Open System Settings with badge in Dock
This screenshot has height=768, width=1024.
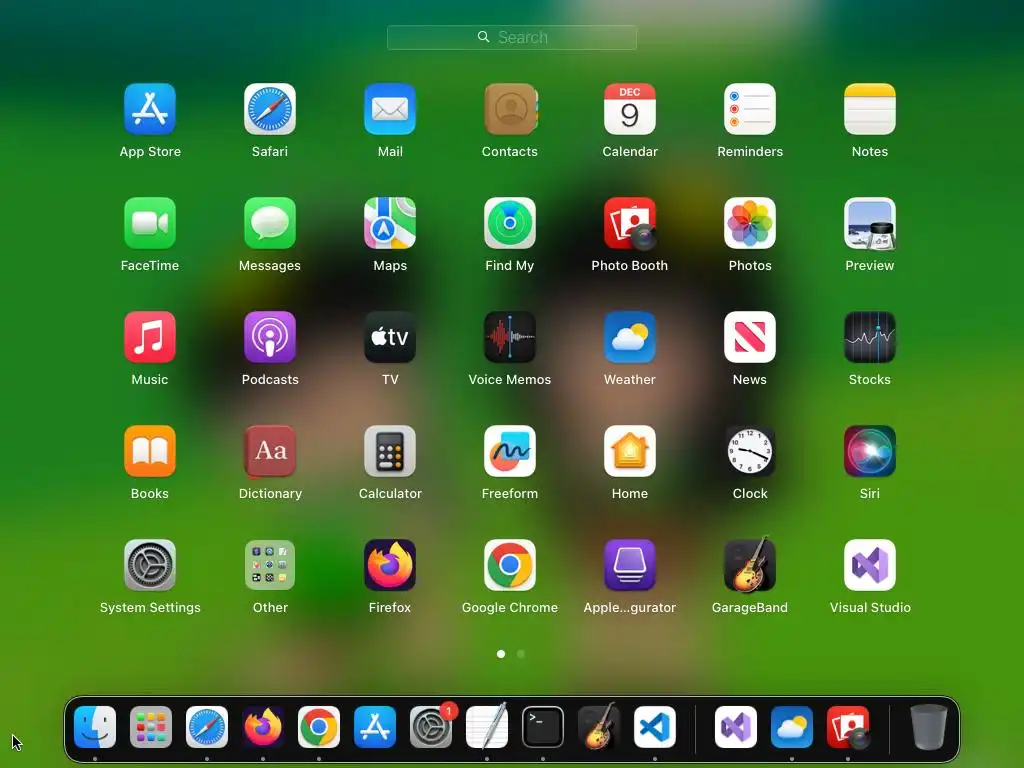click(431, 727)
